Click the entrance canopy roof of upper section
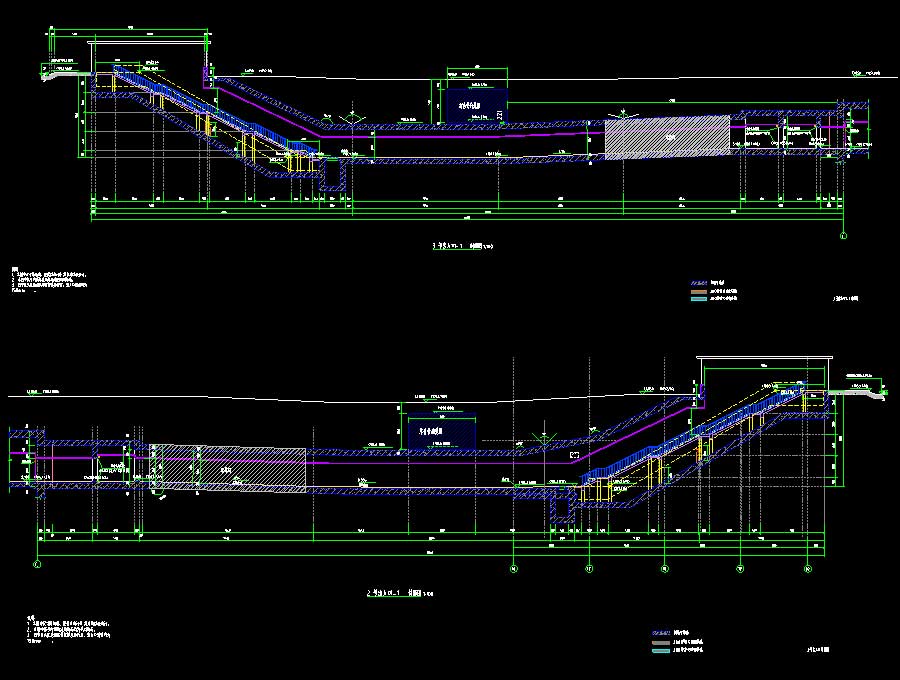 pos(150,42)
